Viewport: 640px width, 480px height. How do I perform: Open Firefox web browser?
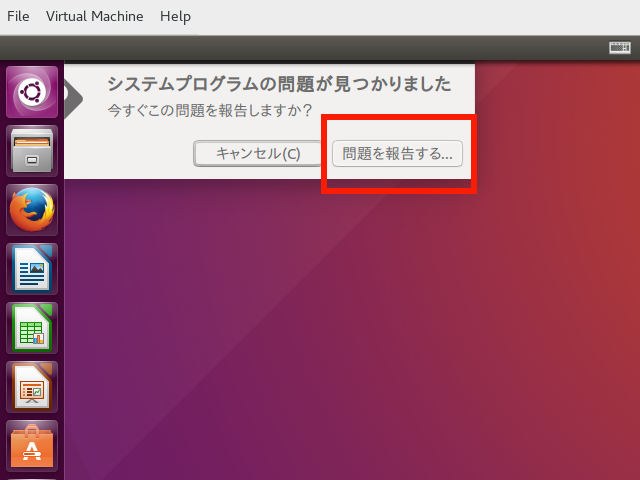coord(32,210)
